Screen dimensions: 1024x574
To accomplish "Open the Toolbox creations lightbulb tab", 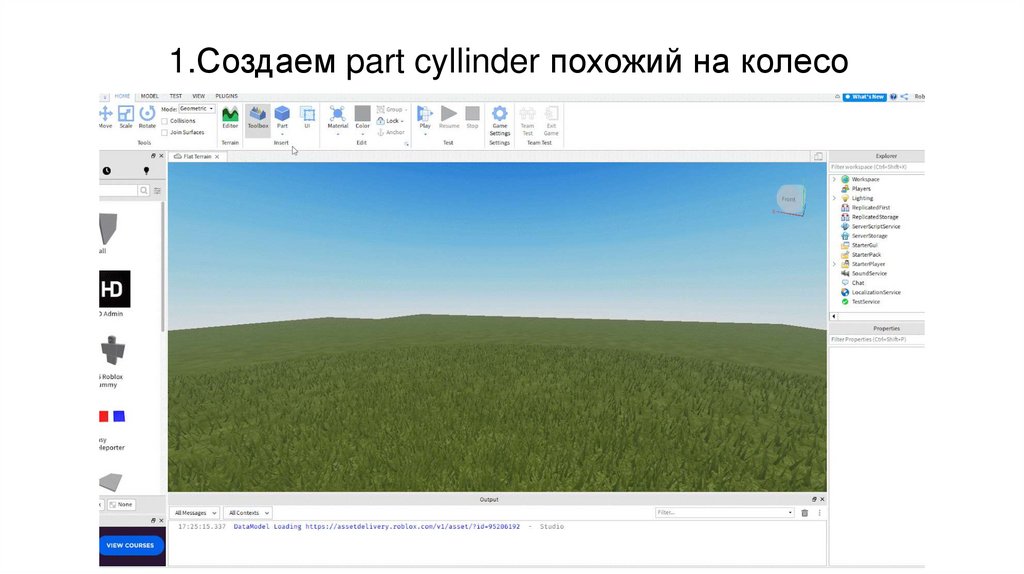I will 146,171.
